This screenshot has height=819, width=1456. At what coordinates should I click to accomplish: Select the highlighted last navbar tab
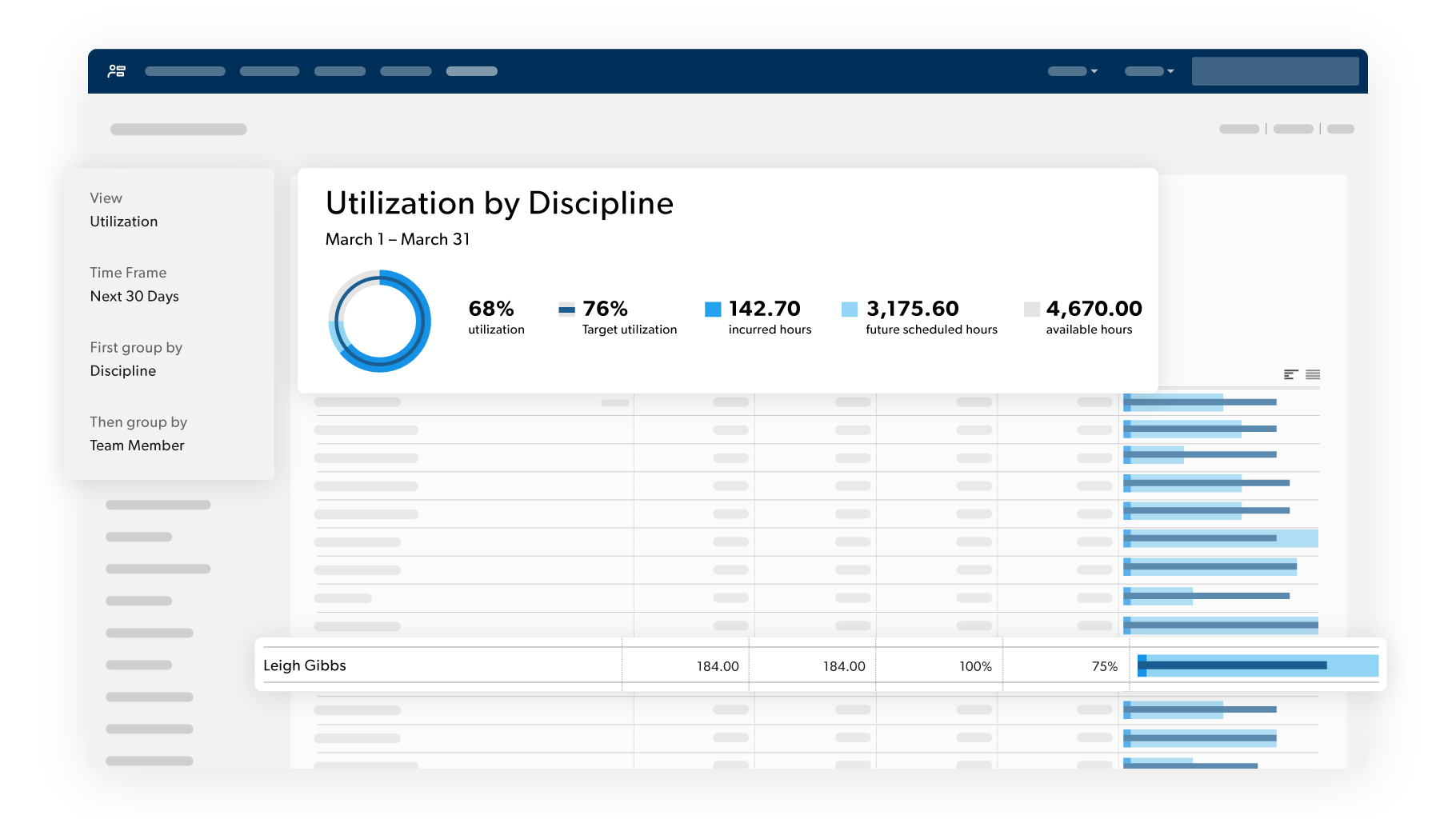click(472, 71)
